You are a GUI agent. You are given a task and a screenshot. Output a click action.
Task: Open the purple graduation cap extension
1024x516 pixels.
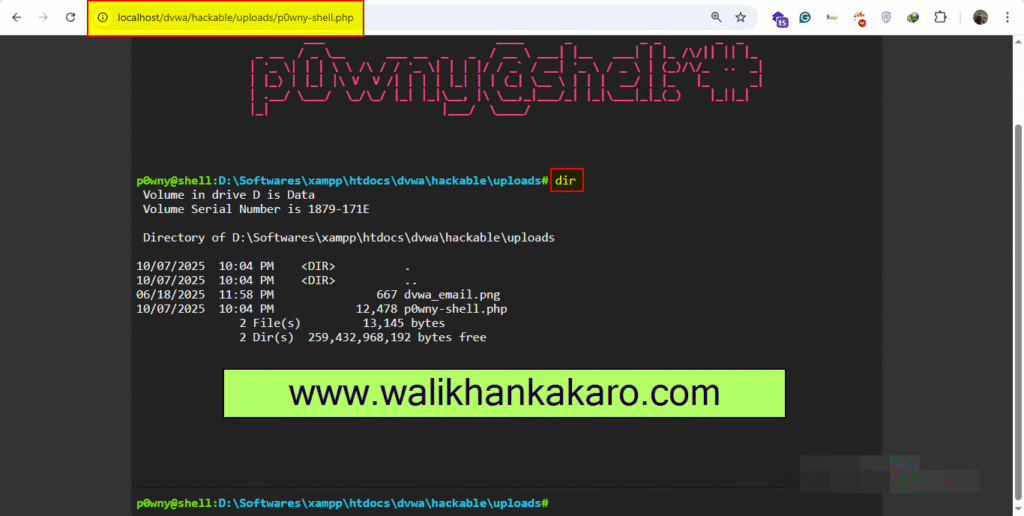point(779,17)
